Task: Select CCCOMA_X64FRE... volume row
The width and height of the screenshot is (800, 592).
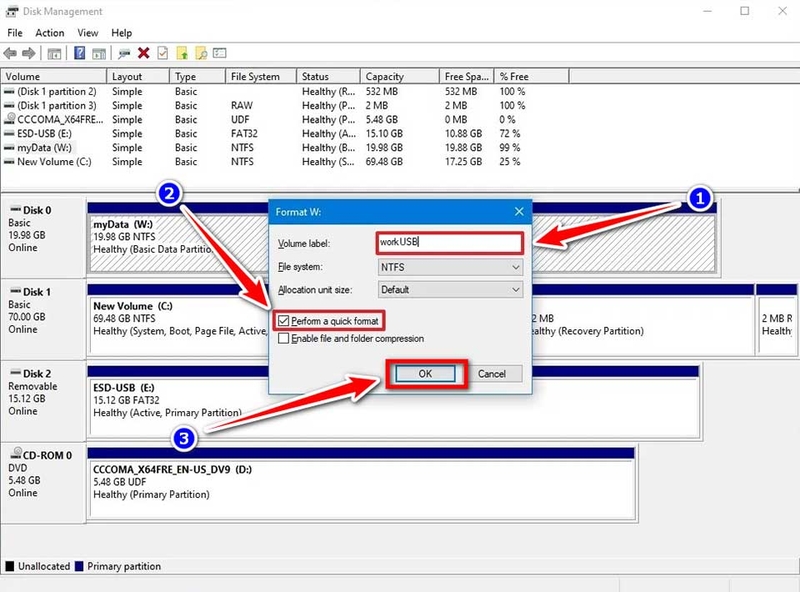Action: click(285, 119)
